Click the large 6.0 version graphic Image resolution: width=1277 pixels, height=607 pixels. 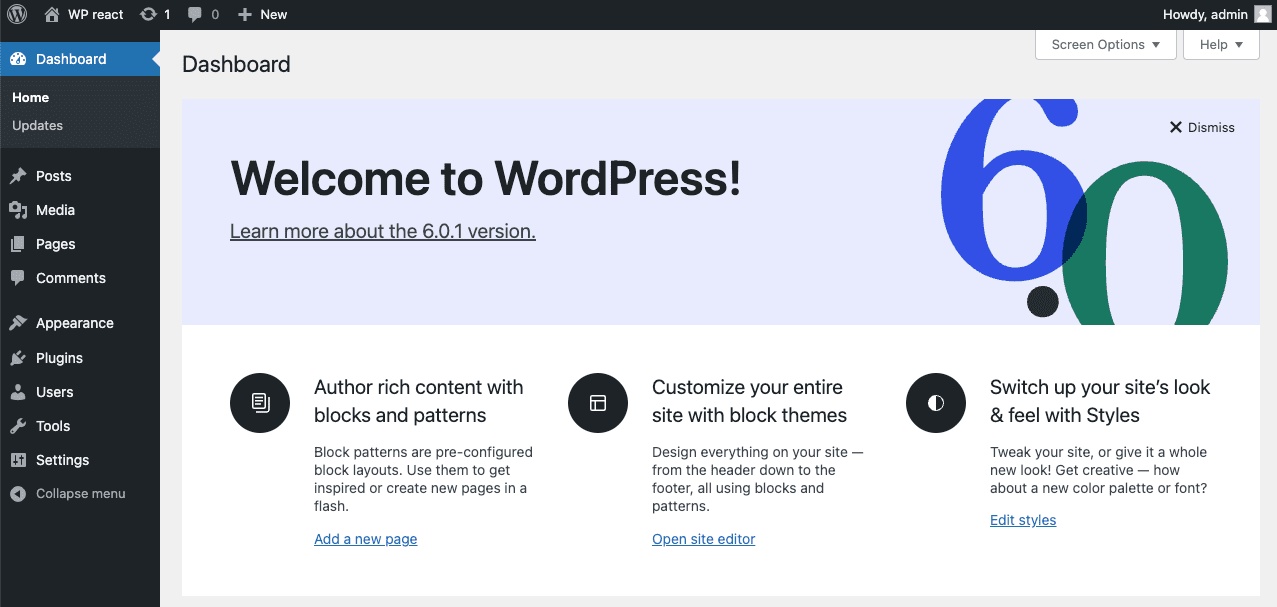pos(1085,212)
